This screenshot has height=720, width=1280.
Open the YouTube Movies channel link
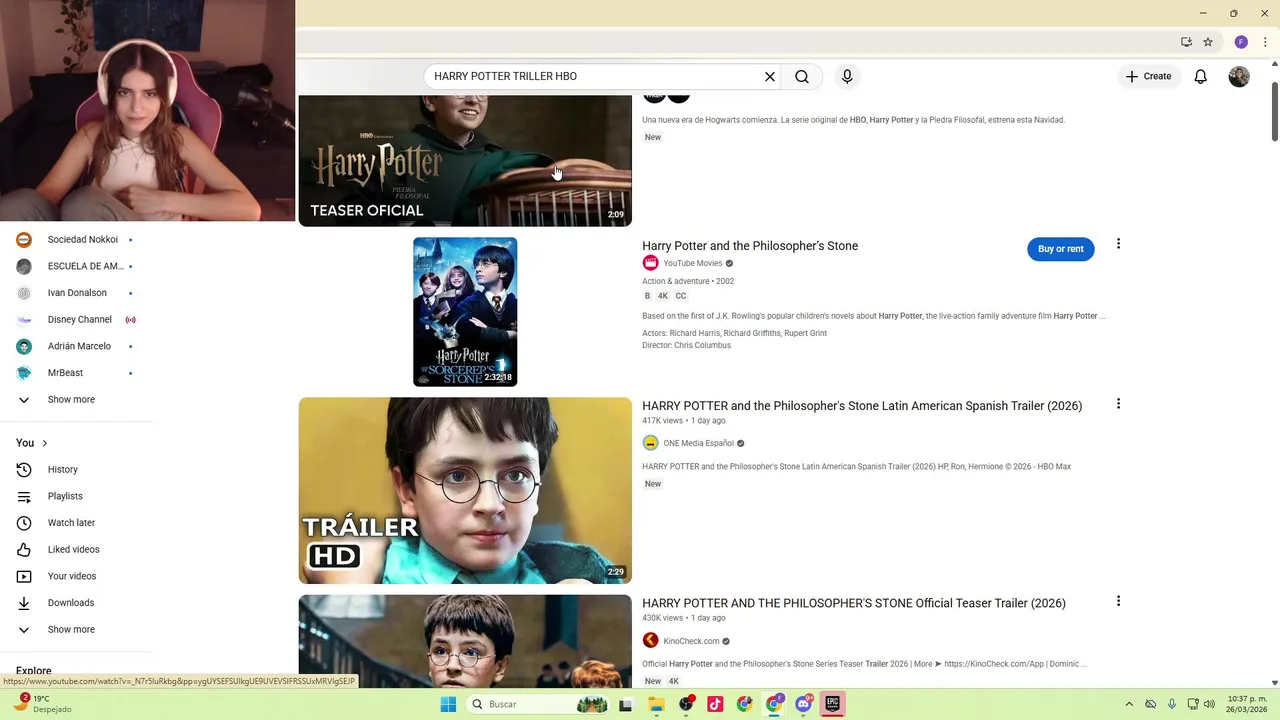click(x=693, y=263)
